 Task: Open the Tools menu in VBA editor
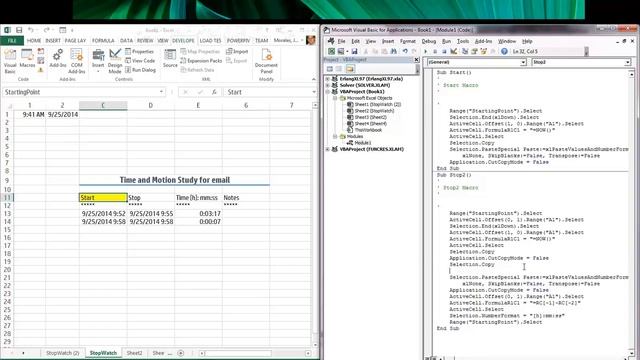coord(462,41)
